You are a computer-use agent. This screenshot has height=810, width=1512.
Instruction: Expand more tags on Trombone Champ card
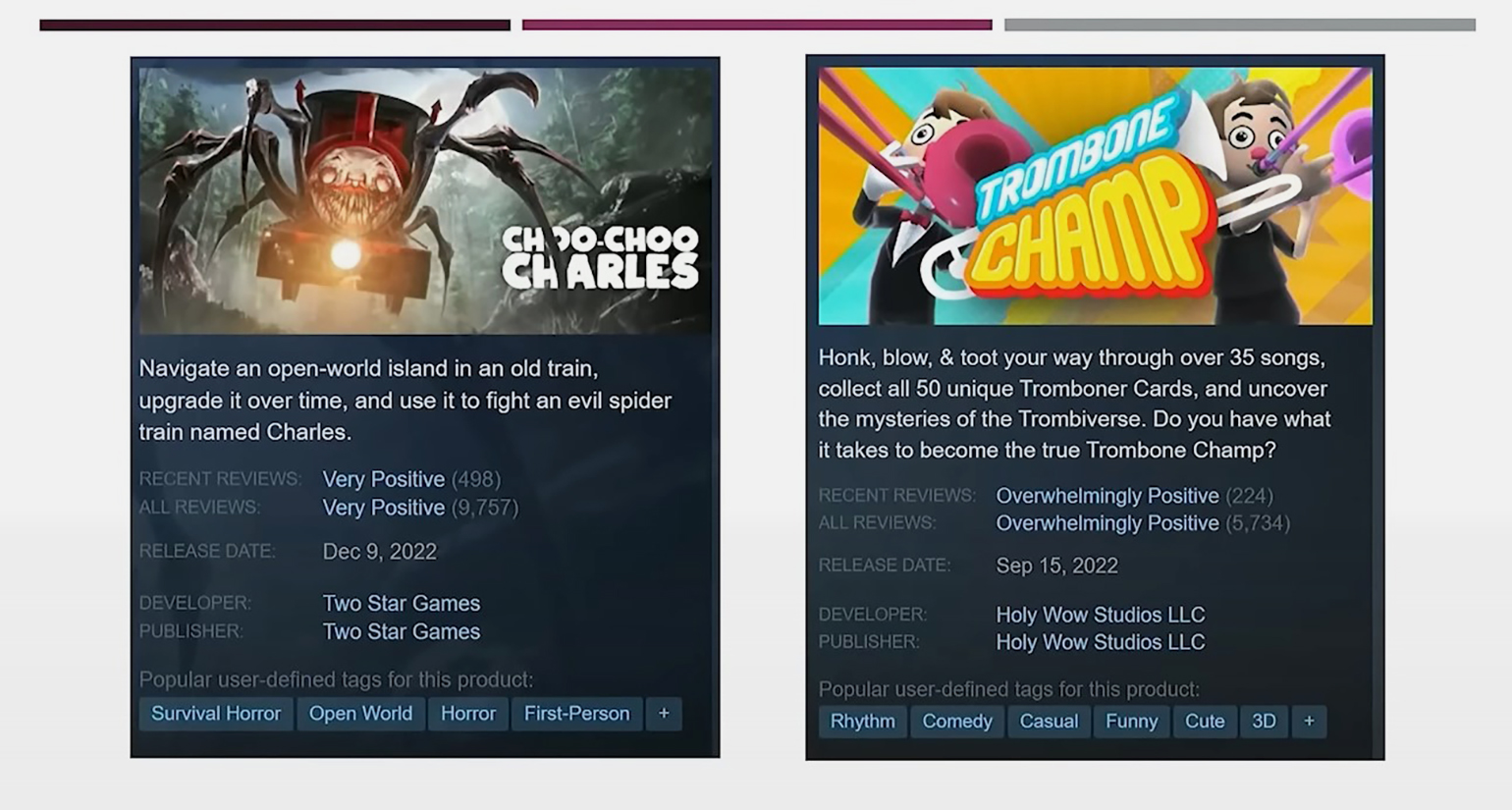(x=1309, y=722)
